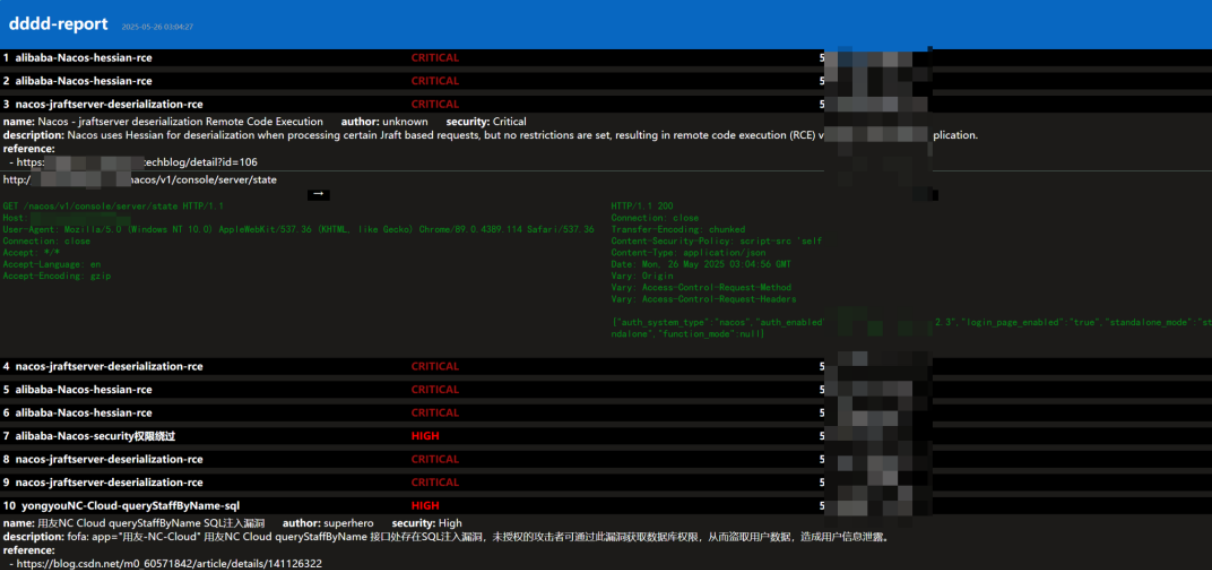
Task: Click 'Transfer-Encoding: chunked' response header
Action: (x=678, y=229)
